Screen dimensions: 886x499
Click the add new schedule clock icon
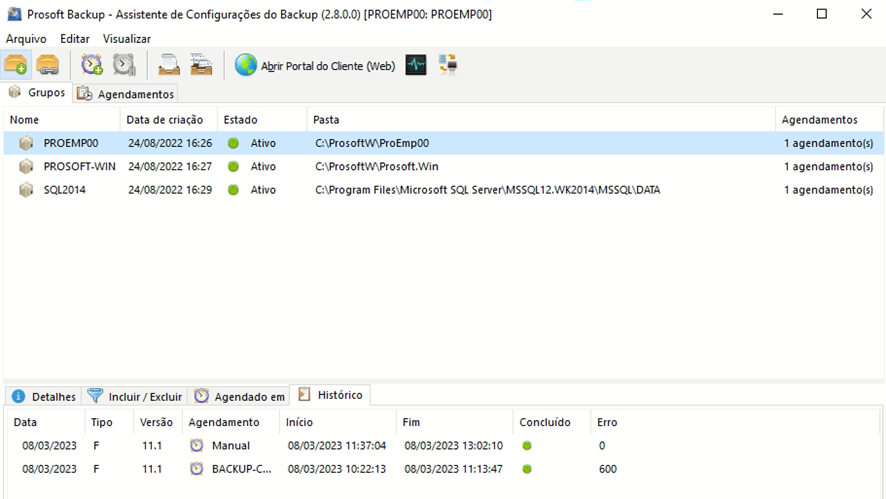92,65
